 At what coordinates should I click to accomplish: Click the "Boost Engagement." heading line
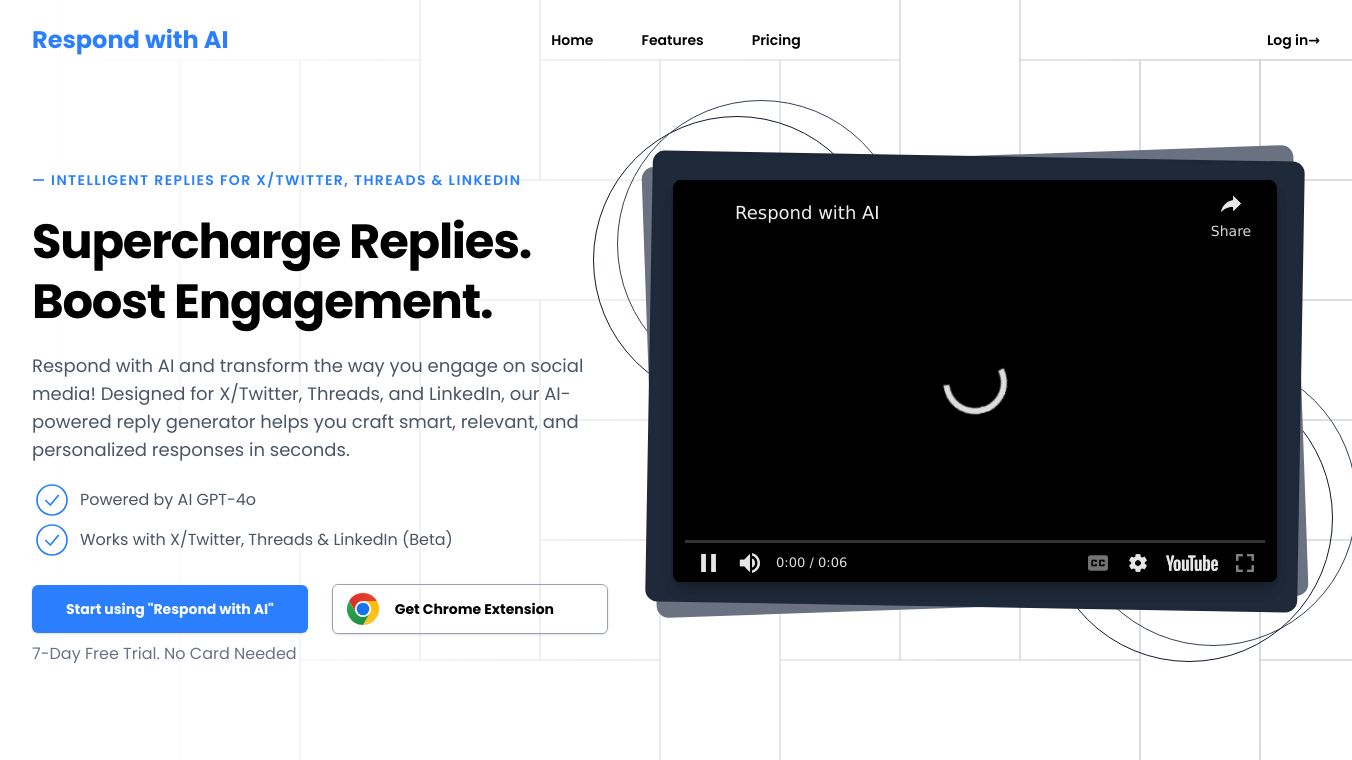(x=263, y=302)
